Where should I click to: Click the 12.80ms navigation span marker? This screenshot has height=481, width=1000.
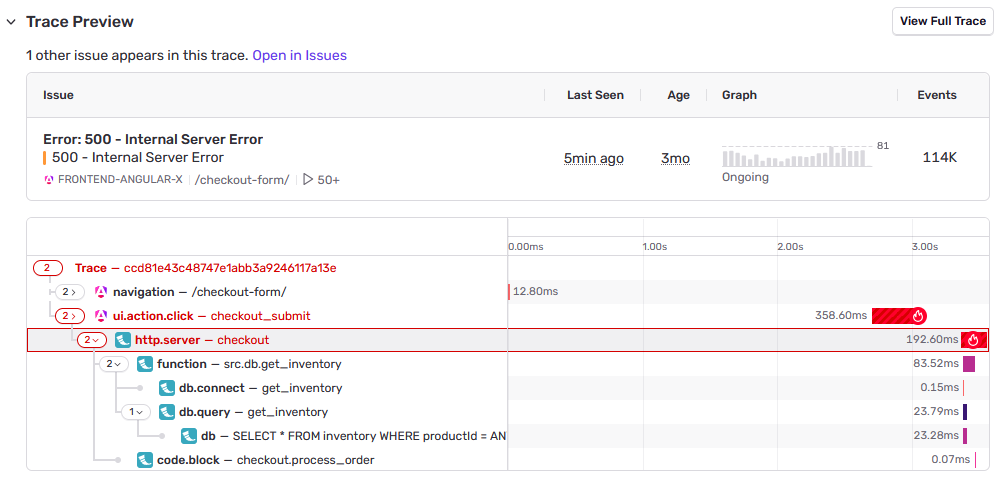509,292
